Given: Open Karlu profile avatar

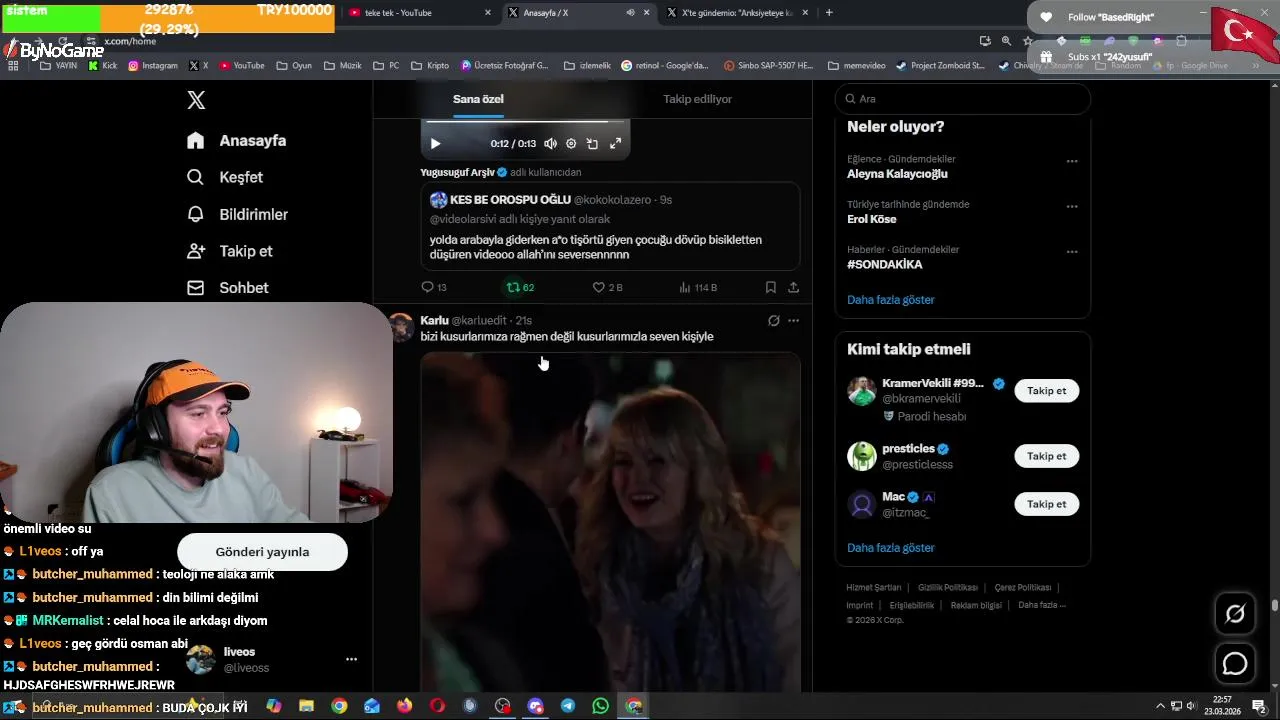Looking at the screenshot, I should 400,327.
